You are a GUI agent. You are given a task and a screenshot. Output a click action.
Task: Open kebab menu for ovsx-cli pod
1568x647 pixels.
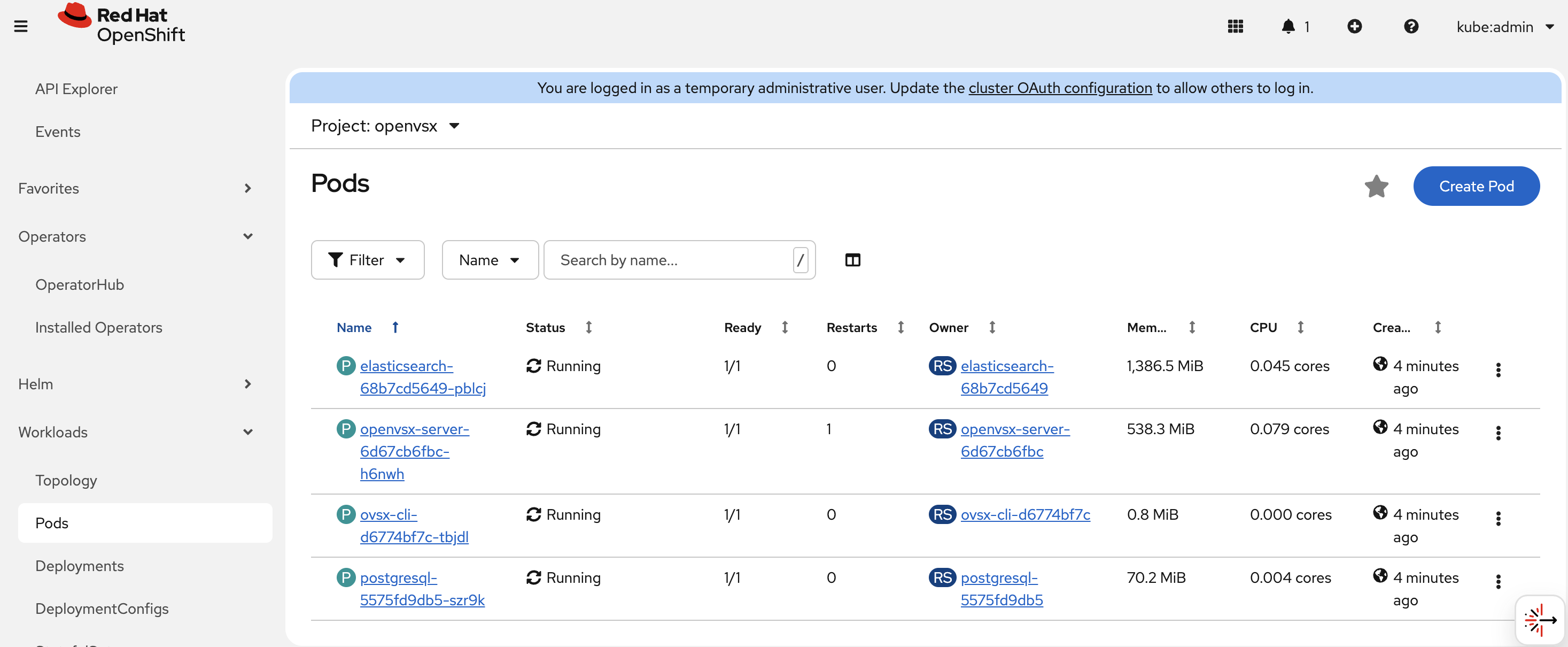coord(1498,519)
